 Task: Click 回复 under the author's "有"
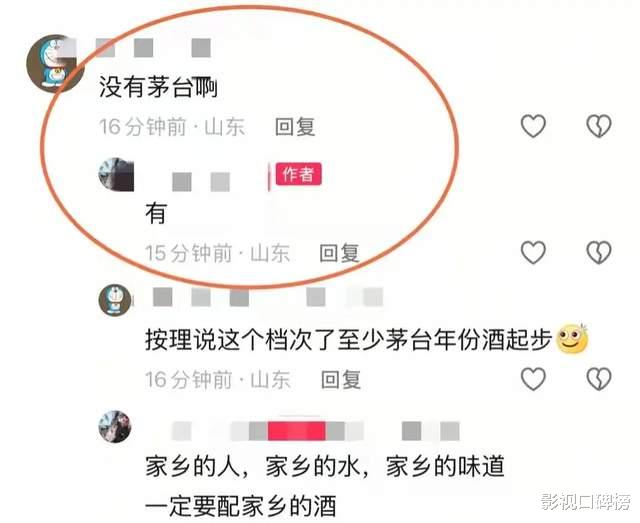click(x=339, y=253)
